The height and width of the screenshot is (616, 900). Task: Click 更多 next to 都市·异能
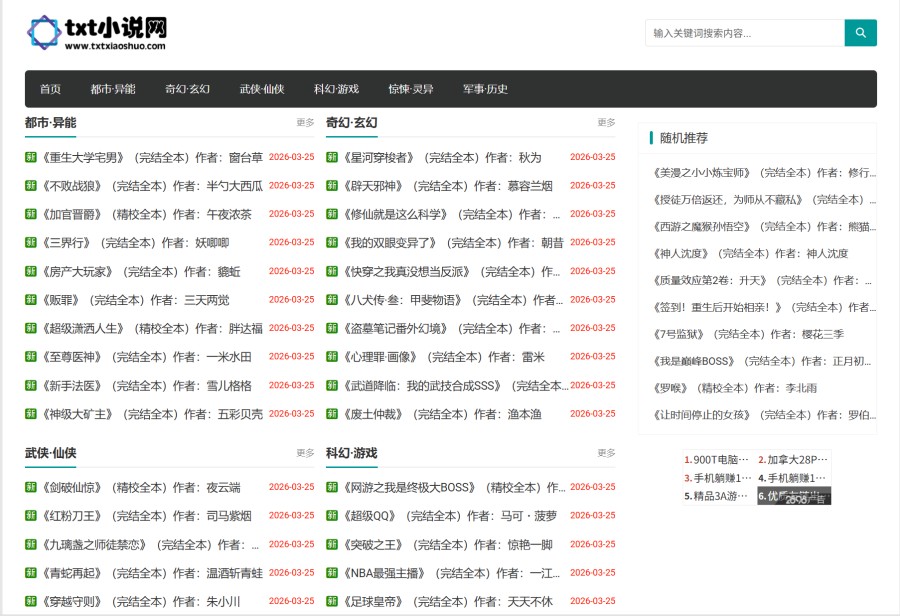303,122
